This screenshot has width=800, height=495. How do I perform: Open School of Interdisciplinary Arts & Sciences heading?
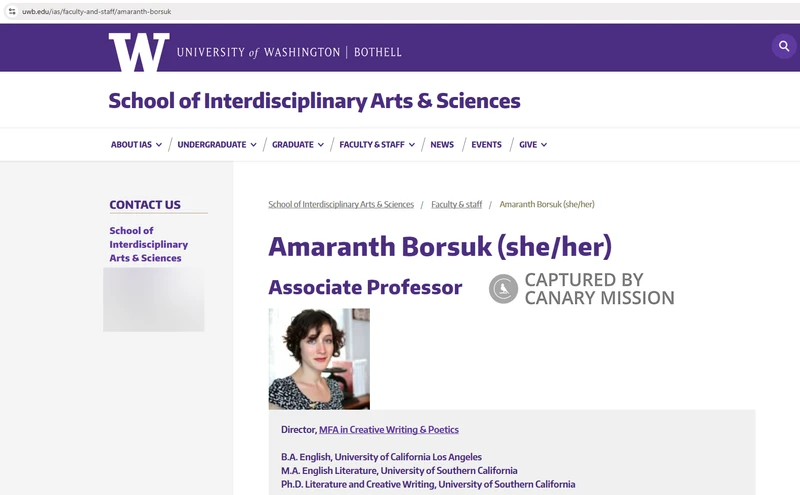pos(314,101)
